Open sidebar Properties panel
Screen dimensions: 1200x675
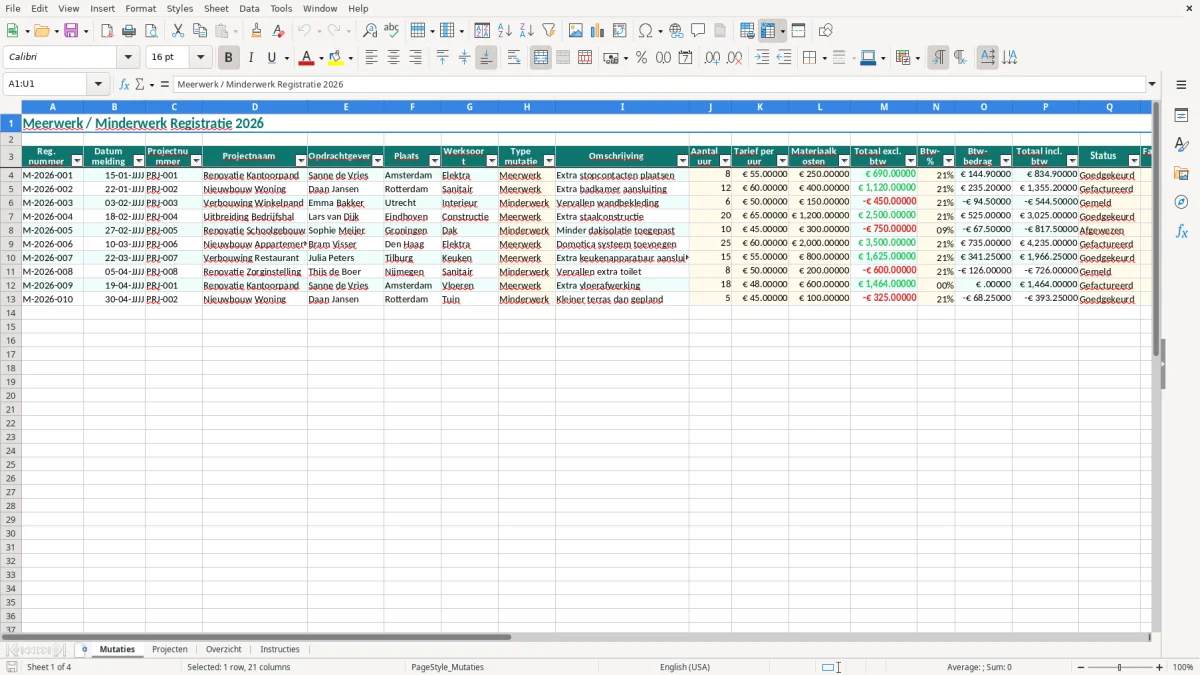[x=1181, y=116]
